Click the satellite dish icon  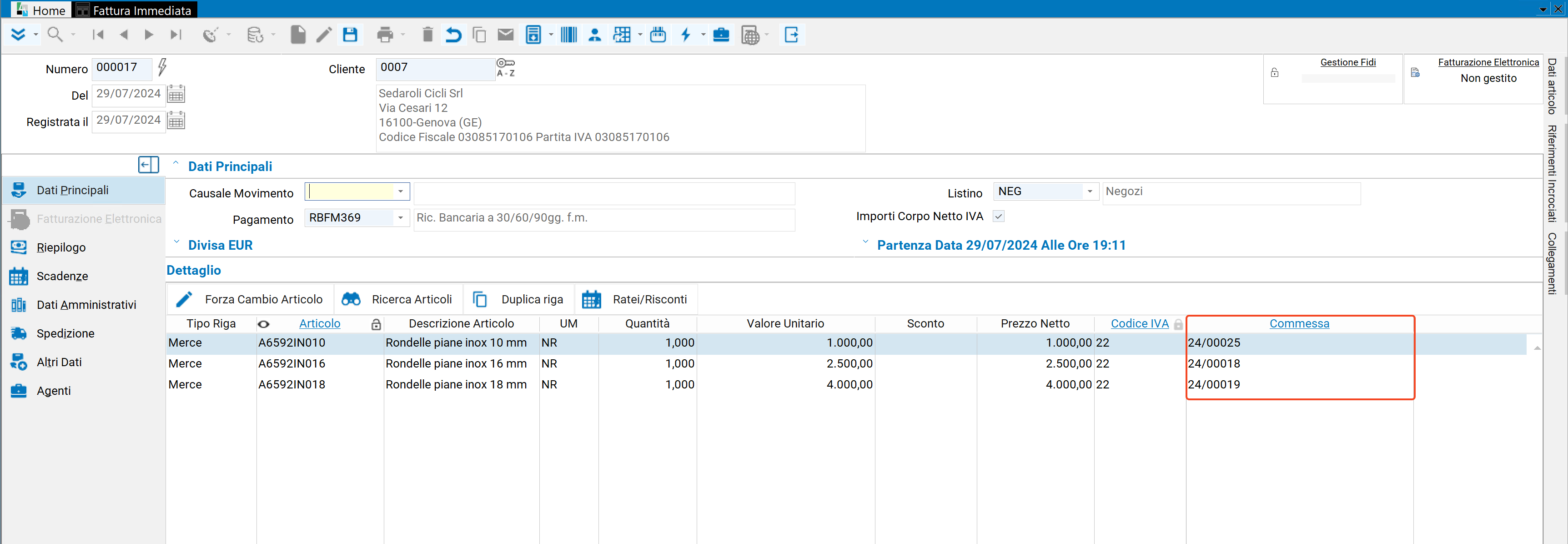211,35
